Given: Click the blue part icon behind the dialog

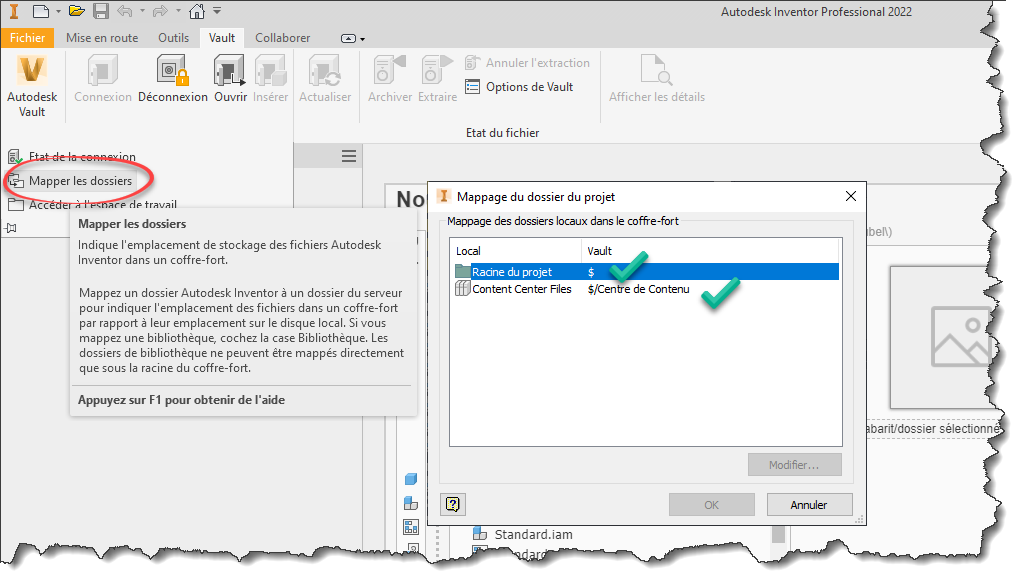Looking at the screenshot, I should pyautogui.click(x=411, y=479).
